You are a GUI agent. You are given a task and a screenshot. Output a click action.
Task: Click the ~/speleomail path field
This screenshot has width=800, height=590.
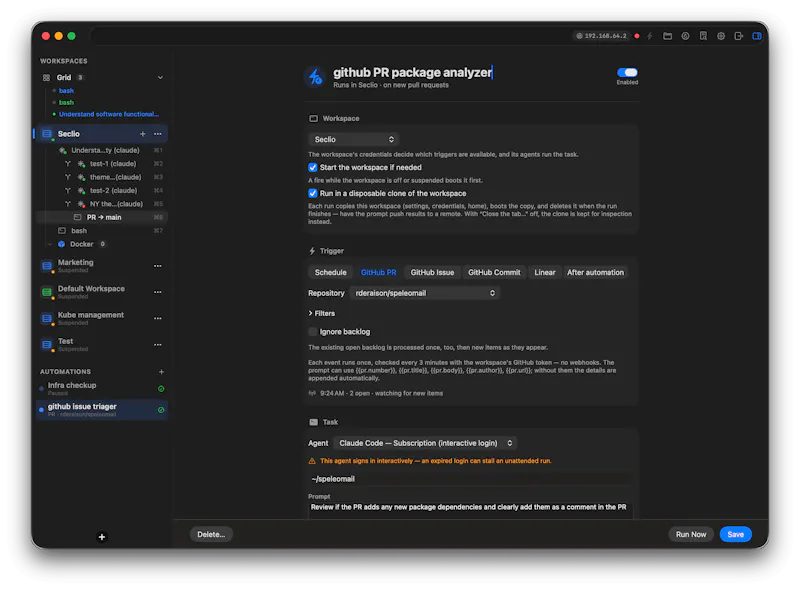pos(470,479)
